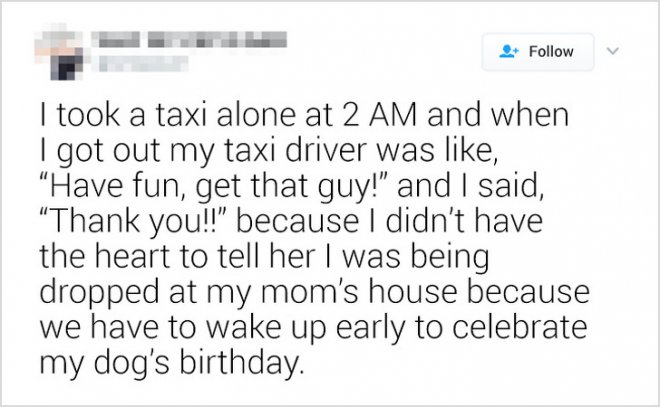Click the Follow button
The height and width of the screenshot is (407, 660).
click(x=537, y=51)
